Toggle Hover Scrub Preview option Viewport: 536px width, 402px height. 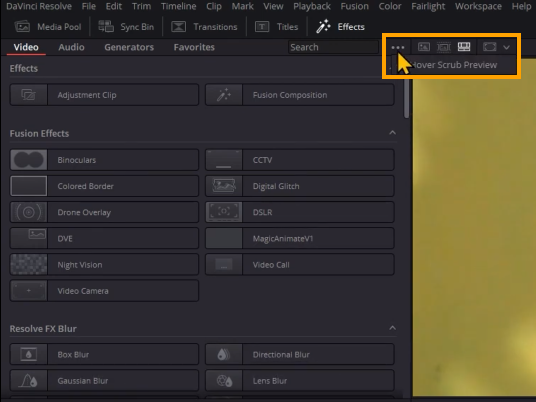(x=454, y=65)
